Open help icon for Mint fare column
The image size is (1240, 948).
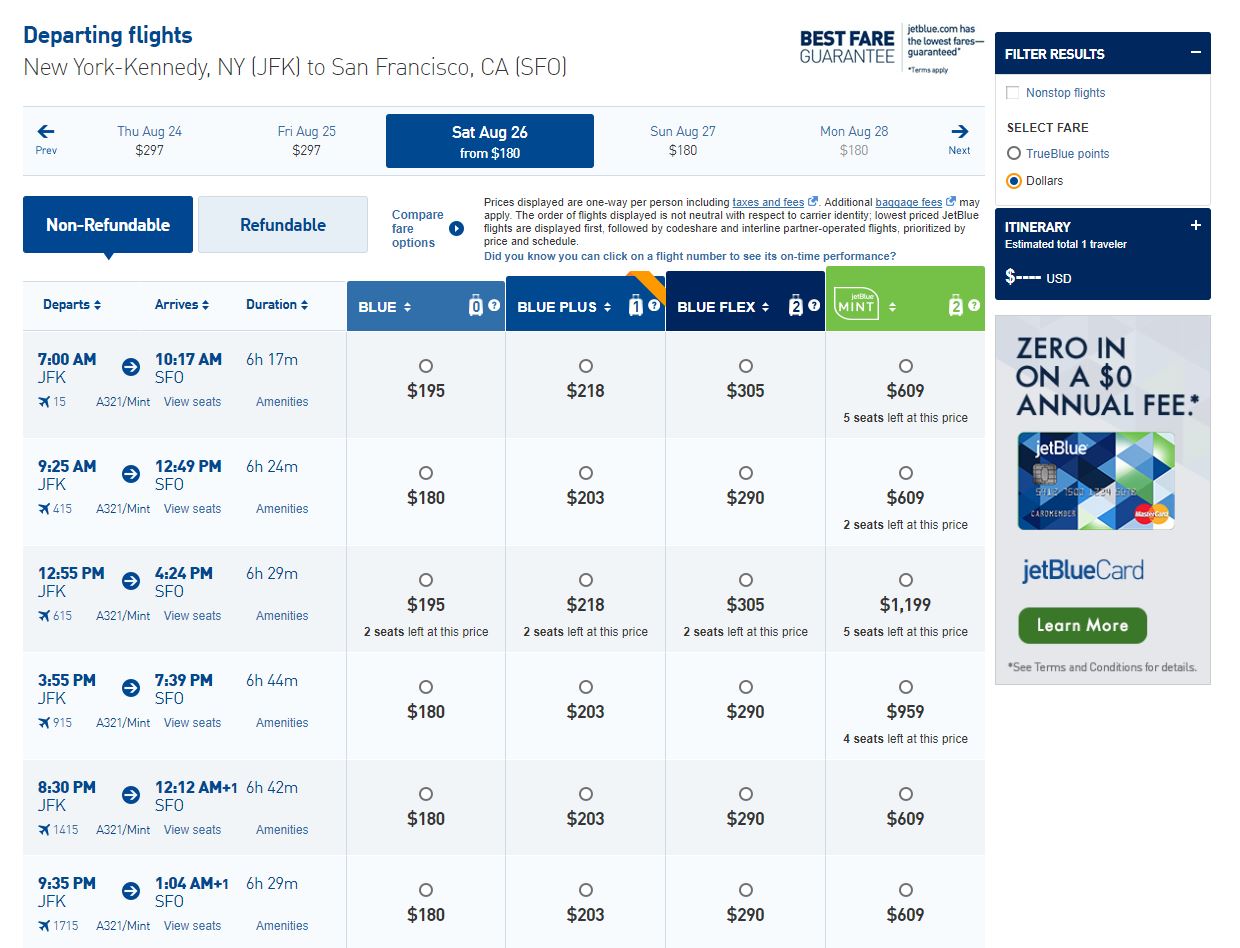tap(974, 305)
